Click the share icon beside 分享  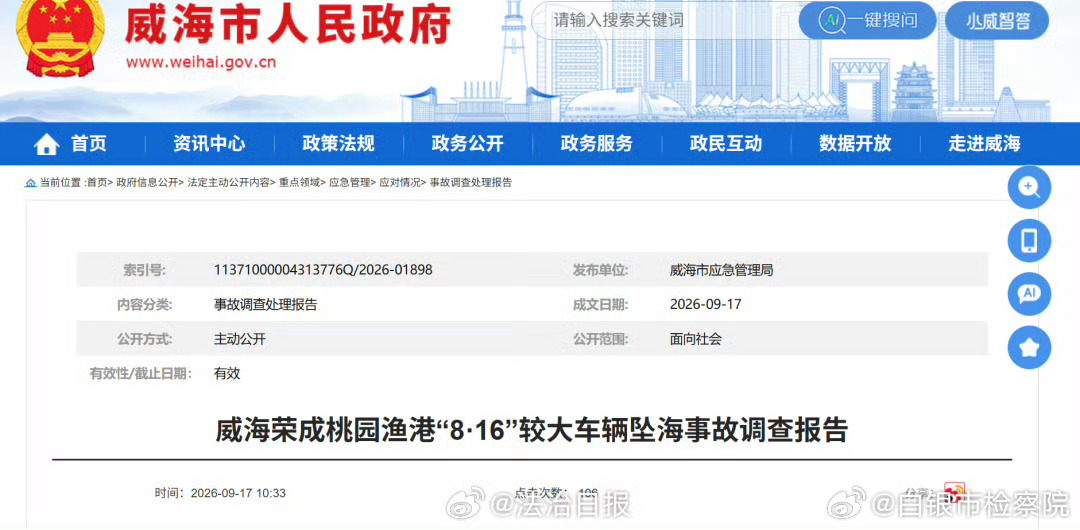pyautogui.click(x=955, y=492)
